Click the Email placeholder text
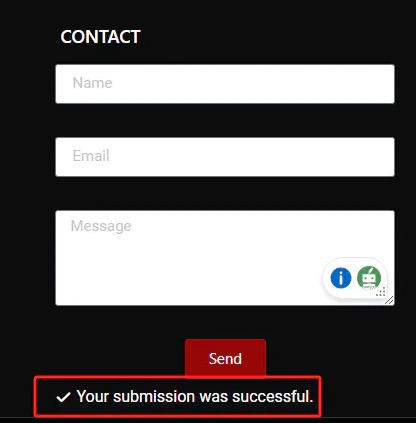 [x=91, y=156]
